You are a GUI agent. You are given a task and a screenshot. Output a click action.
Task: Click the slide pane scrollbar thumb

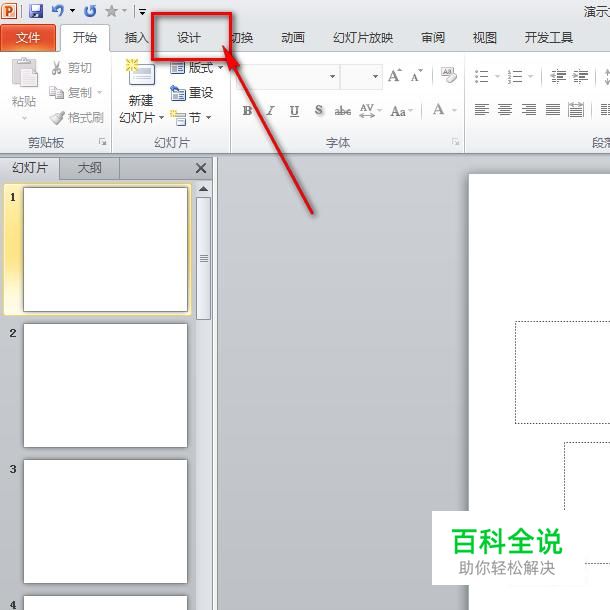tap(203, 258)
